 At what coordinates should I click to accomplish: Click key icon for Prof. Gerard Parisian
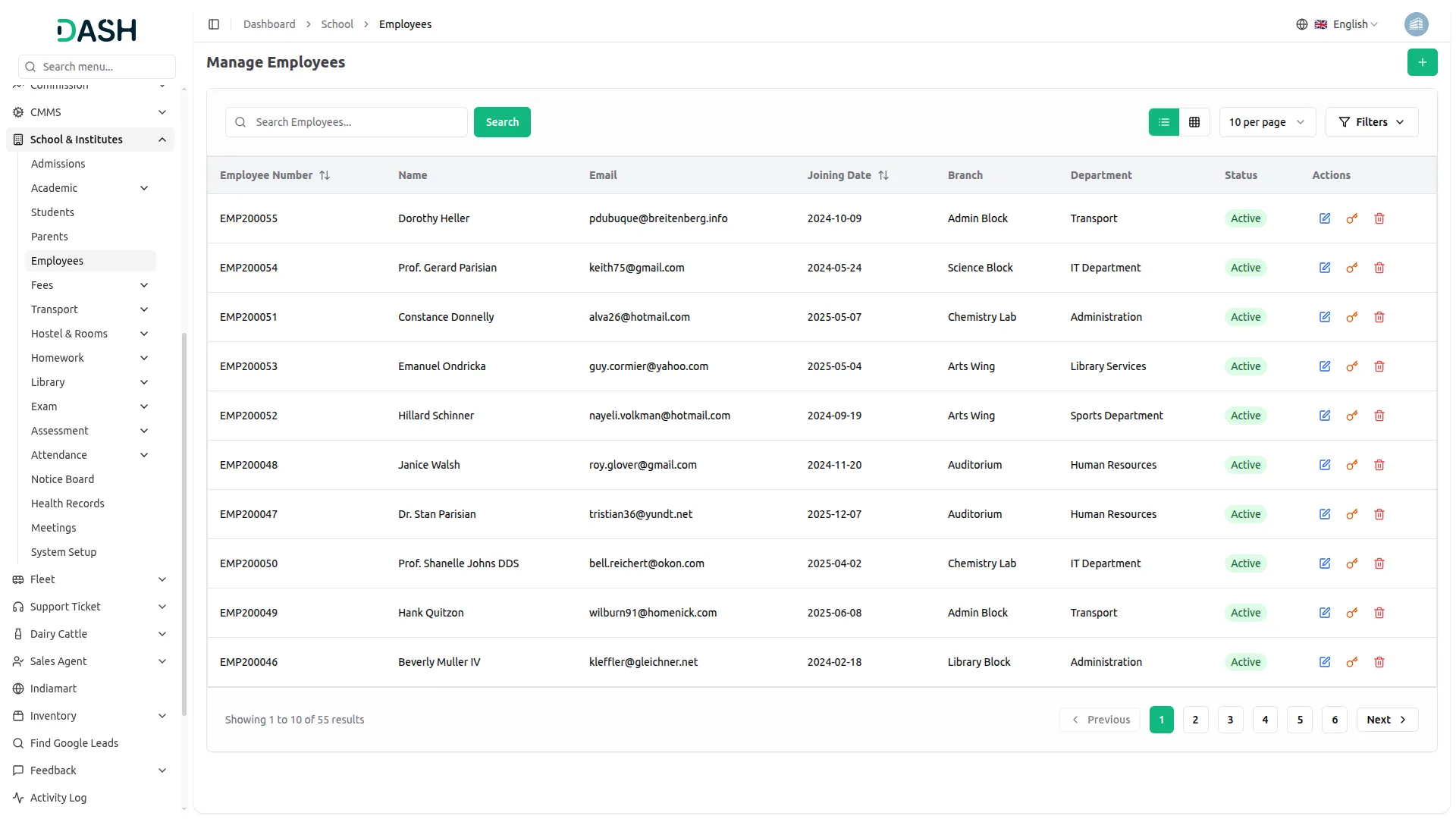[1351, 268]
